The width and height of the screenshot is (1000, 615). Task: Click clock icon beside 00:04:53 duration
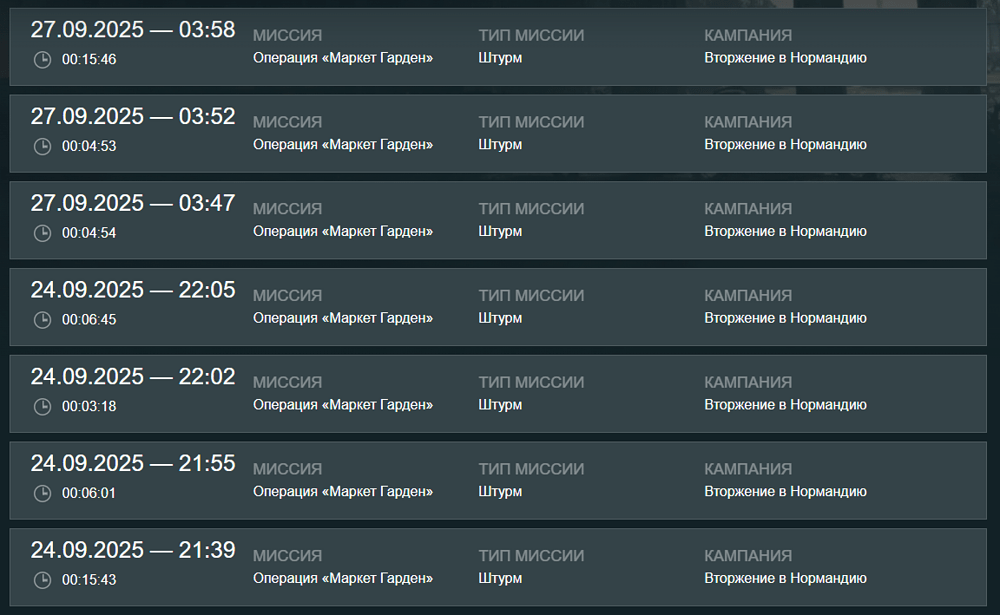tap(42, 147)
